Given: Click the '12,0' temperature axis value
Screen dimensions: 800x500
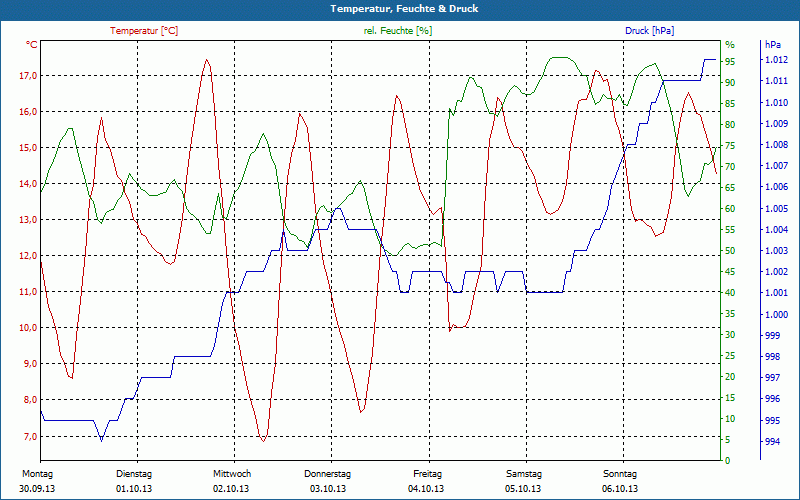Looking at the screenshot, I should coord(28,256).
